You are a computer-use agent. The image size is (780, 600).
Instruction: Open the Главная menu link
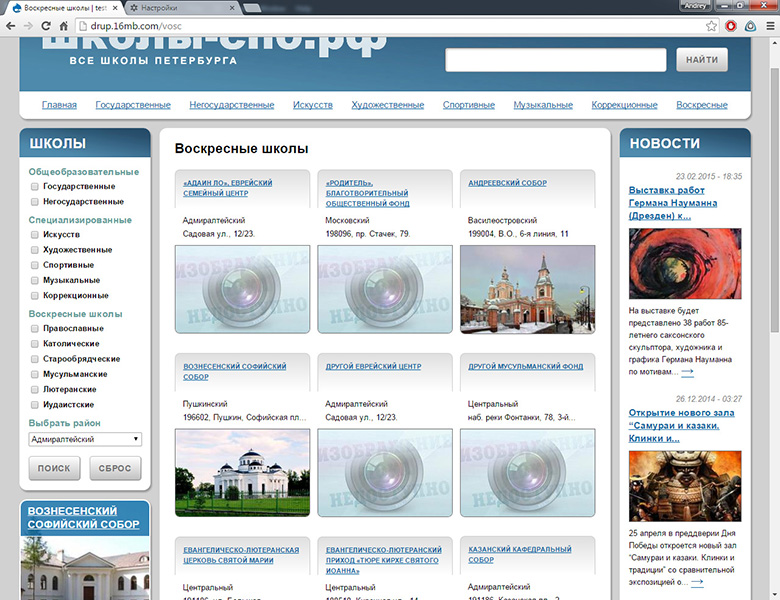pyautogui.click(x=59, y=105)
